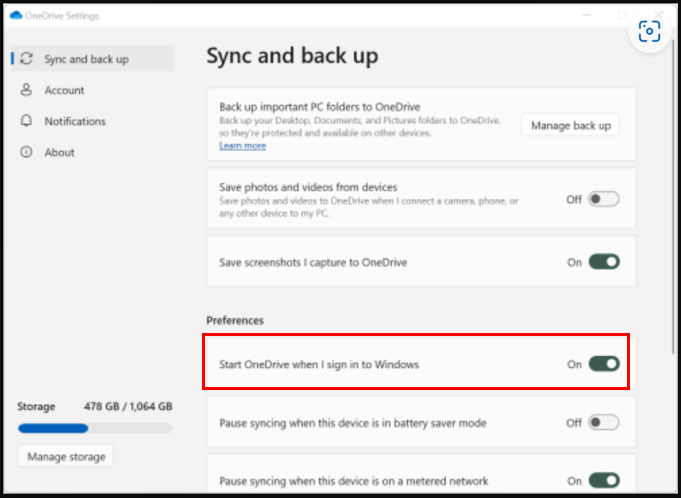The height and width of the screenshot is (498, 681).
Task: Click the OneDrive cloud icon in title bar
Action: (16, 16)
